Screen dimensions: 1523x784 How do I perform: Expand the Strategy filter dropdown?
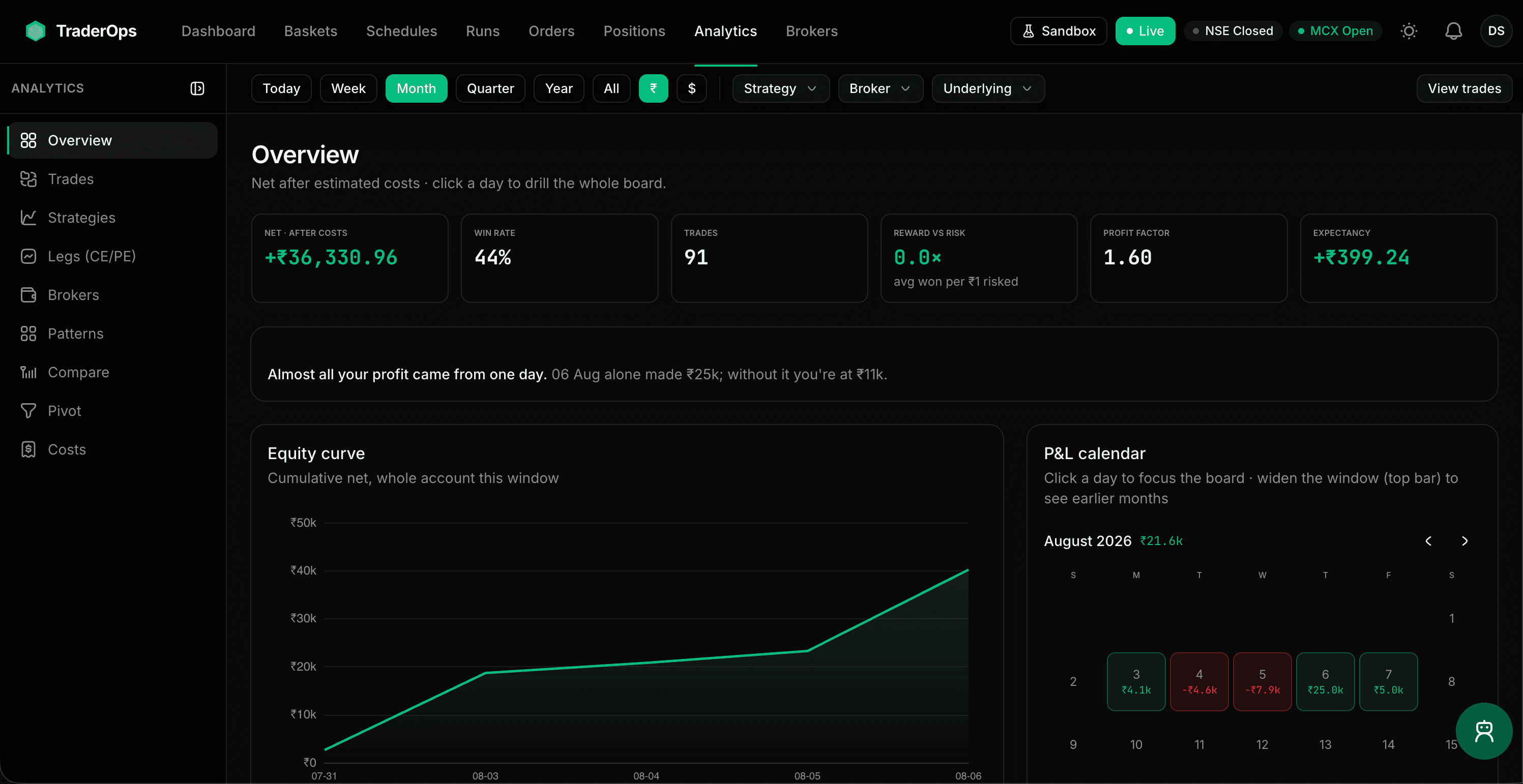(x=780, y=88)
